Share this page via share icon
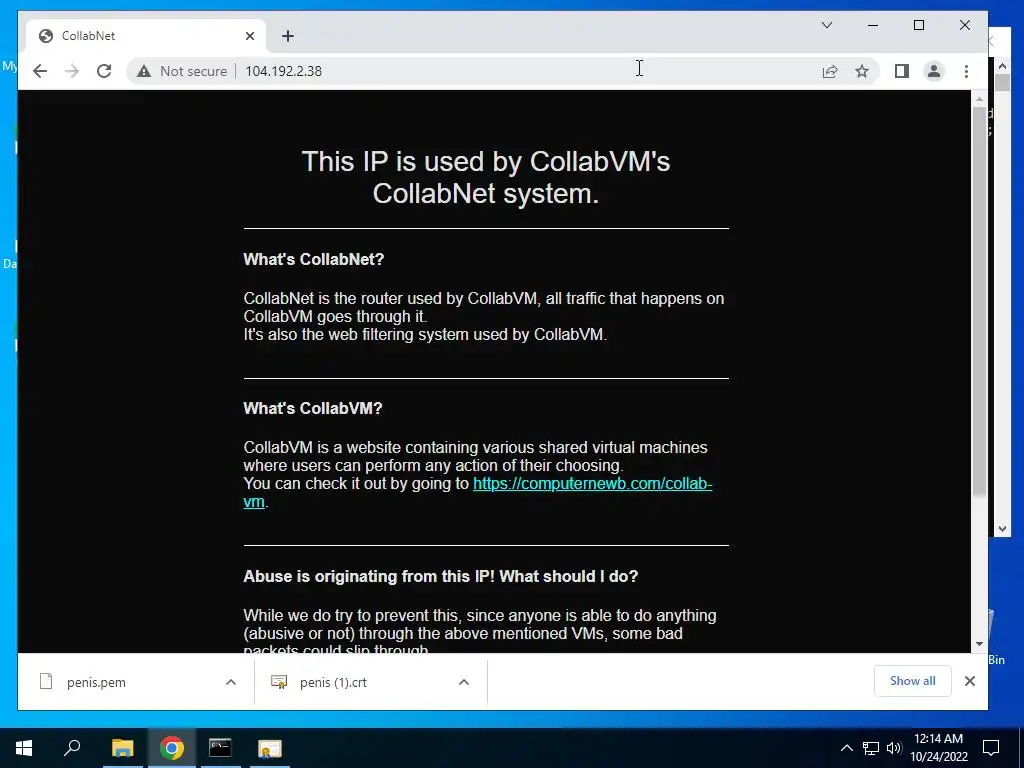1024x768 pixels. [829, 71]
